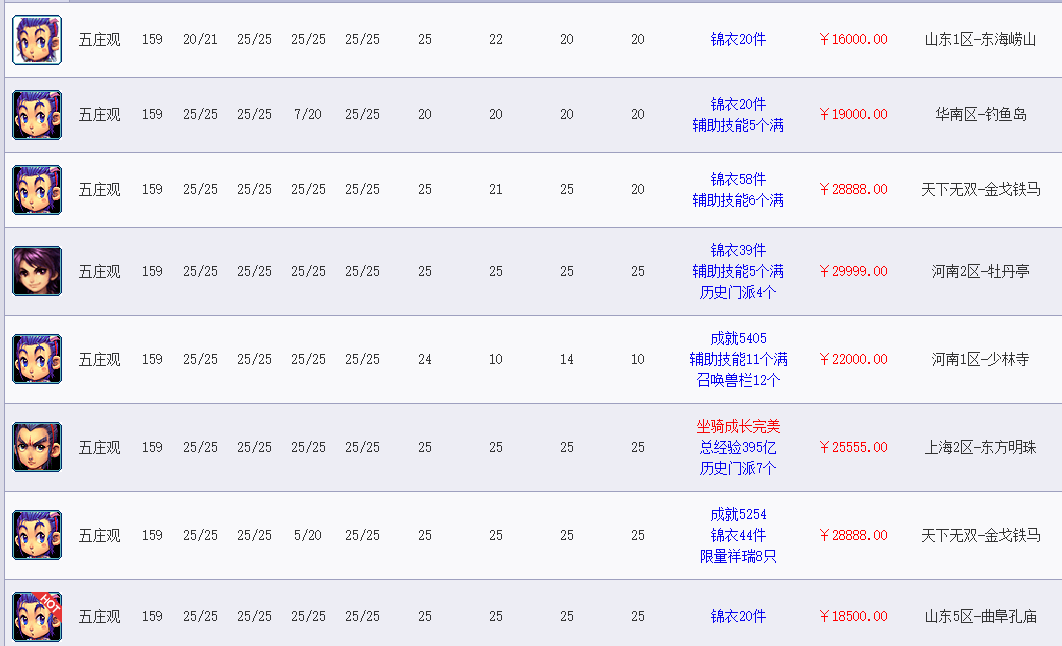Click the avatar of the ¥16000.00 listing
This screenshot has width=1062, height=646.
pyautogui.click(x=37, y=40)
